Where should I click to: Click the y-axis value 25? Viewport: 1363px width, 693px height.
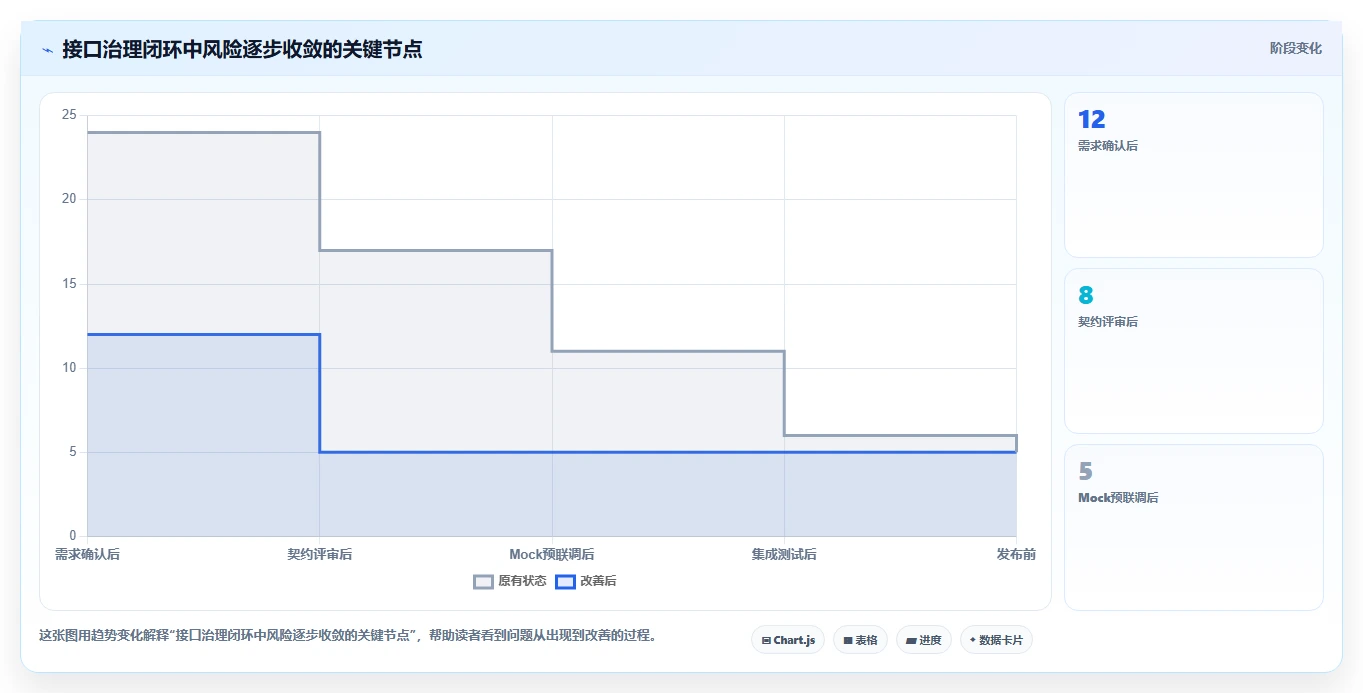click(69, 115)
